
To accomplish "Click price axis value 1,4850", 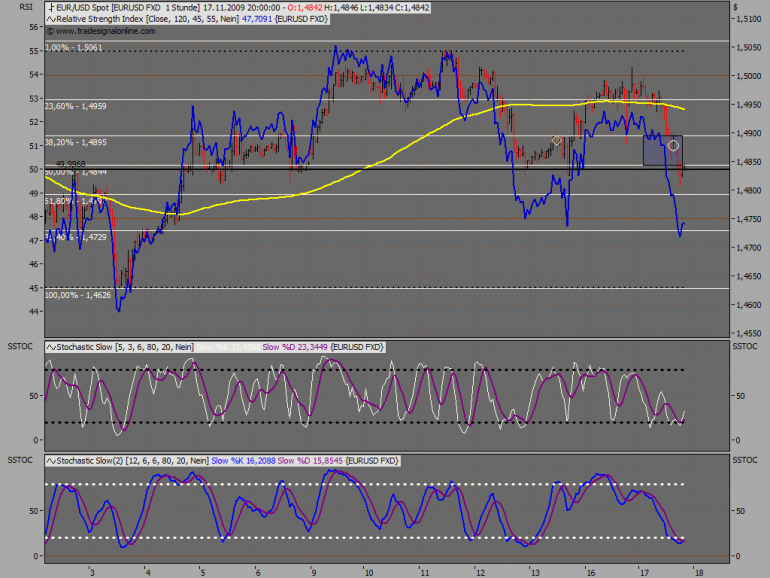I will tap(749, 162).
